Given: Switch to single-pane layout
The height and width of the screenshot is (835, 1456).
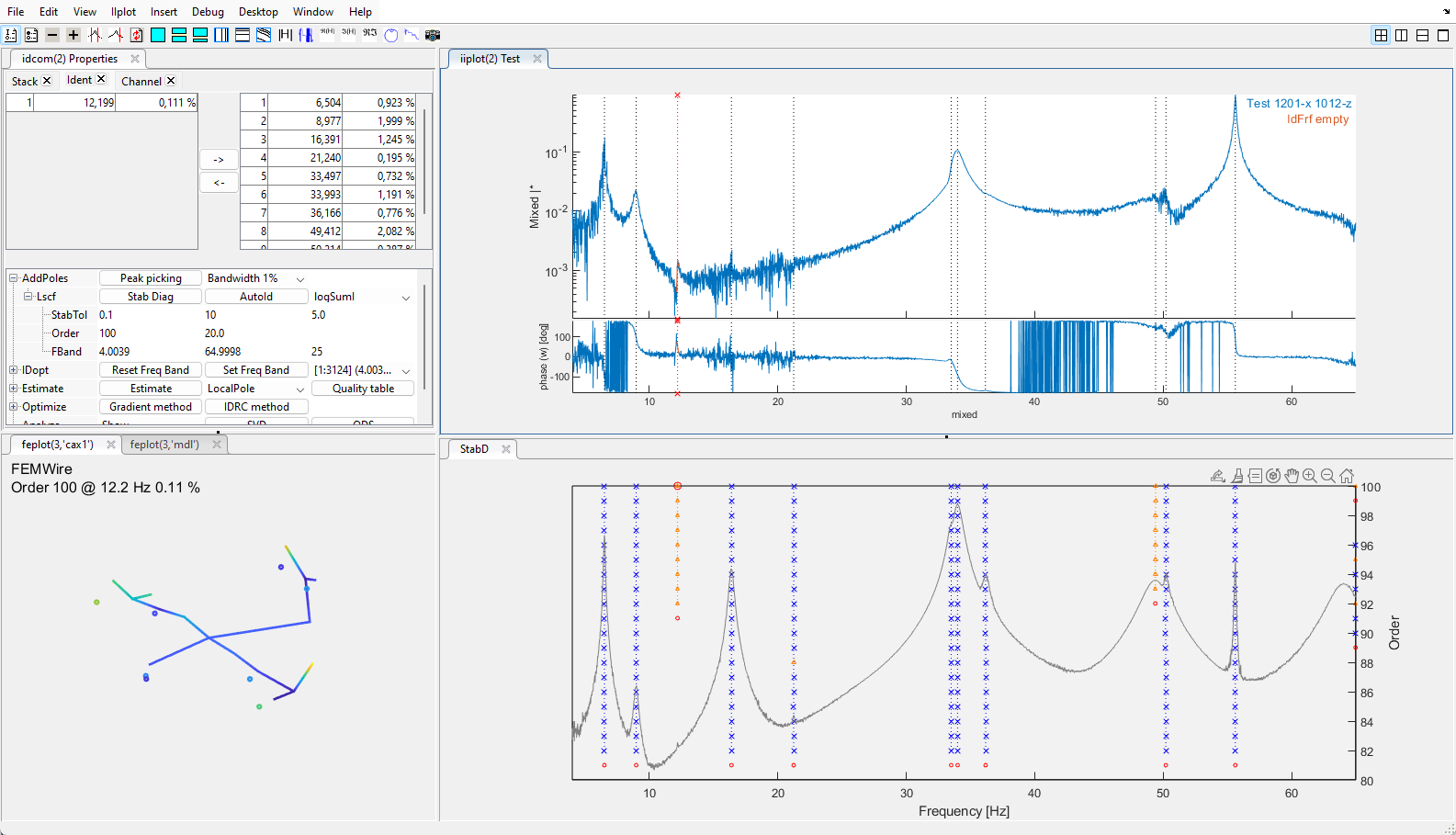Looking at the screenshot, I should click(x=1443, y=35).
